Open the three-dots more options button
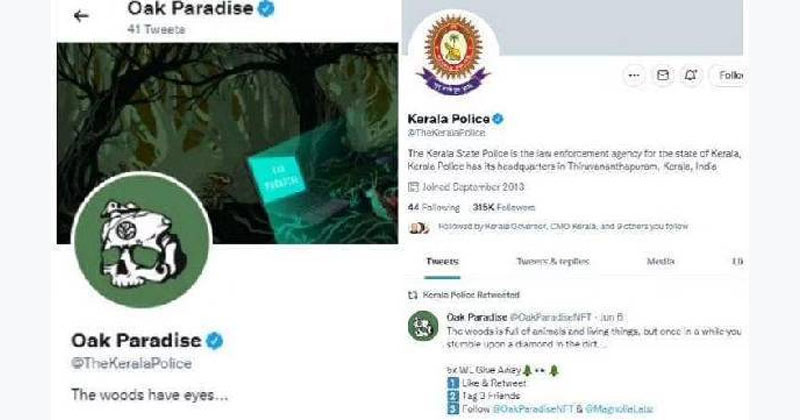 coord(634,76)
